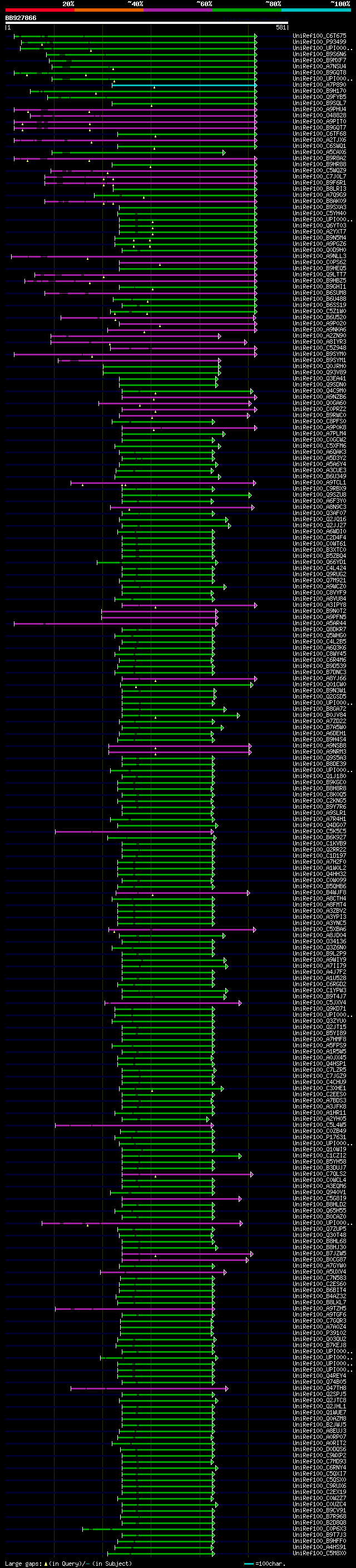Screen dimensions: 356x1568
Task: Click the red 20% identity legend segment
Action: click(x=39, y=10)
